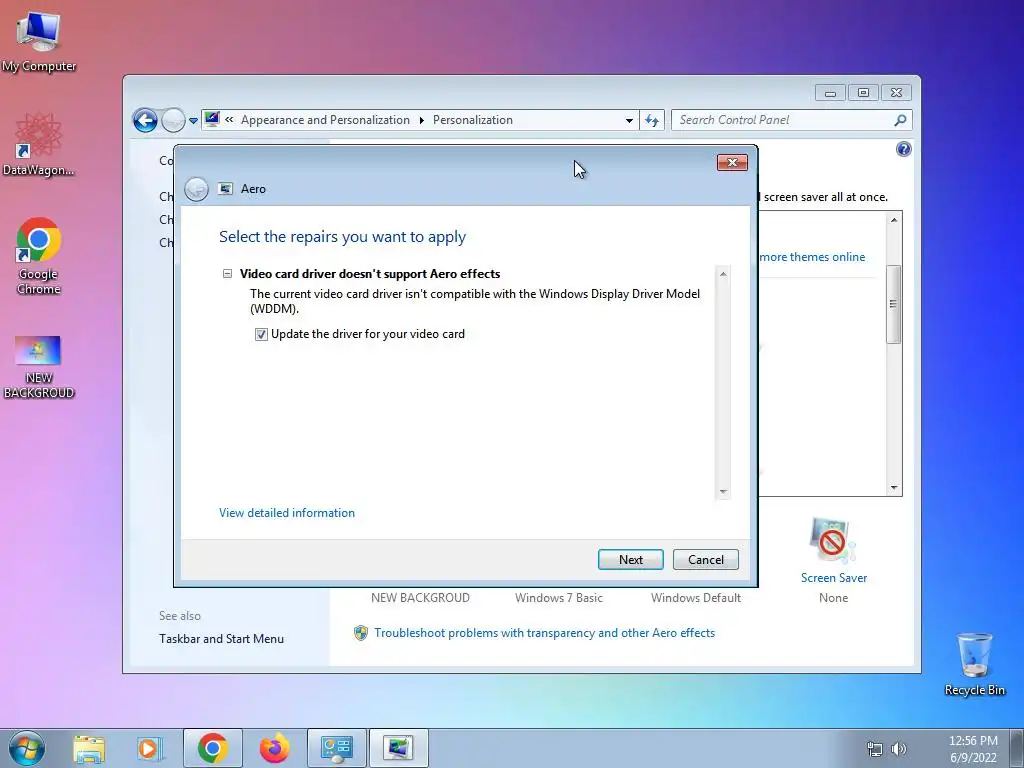The width and height of the screenshot is (1024, 768).
Task: Launch Firefox from the taskbar
Action: pyautogui.click(x=274, y=748)
